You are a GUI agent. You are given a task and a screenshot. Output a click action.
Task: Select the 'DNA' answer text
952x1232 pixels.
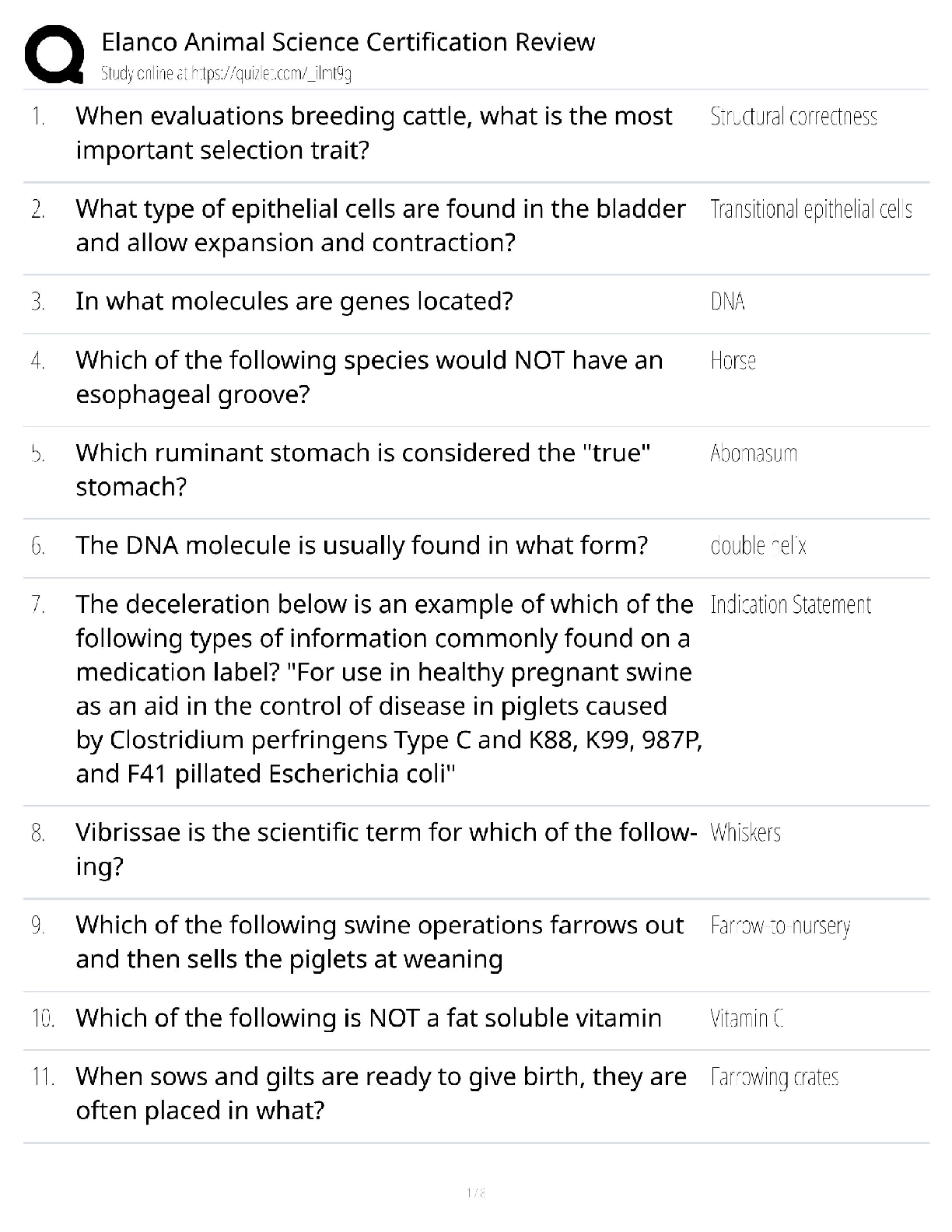tap(727, 302)
